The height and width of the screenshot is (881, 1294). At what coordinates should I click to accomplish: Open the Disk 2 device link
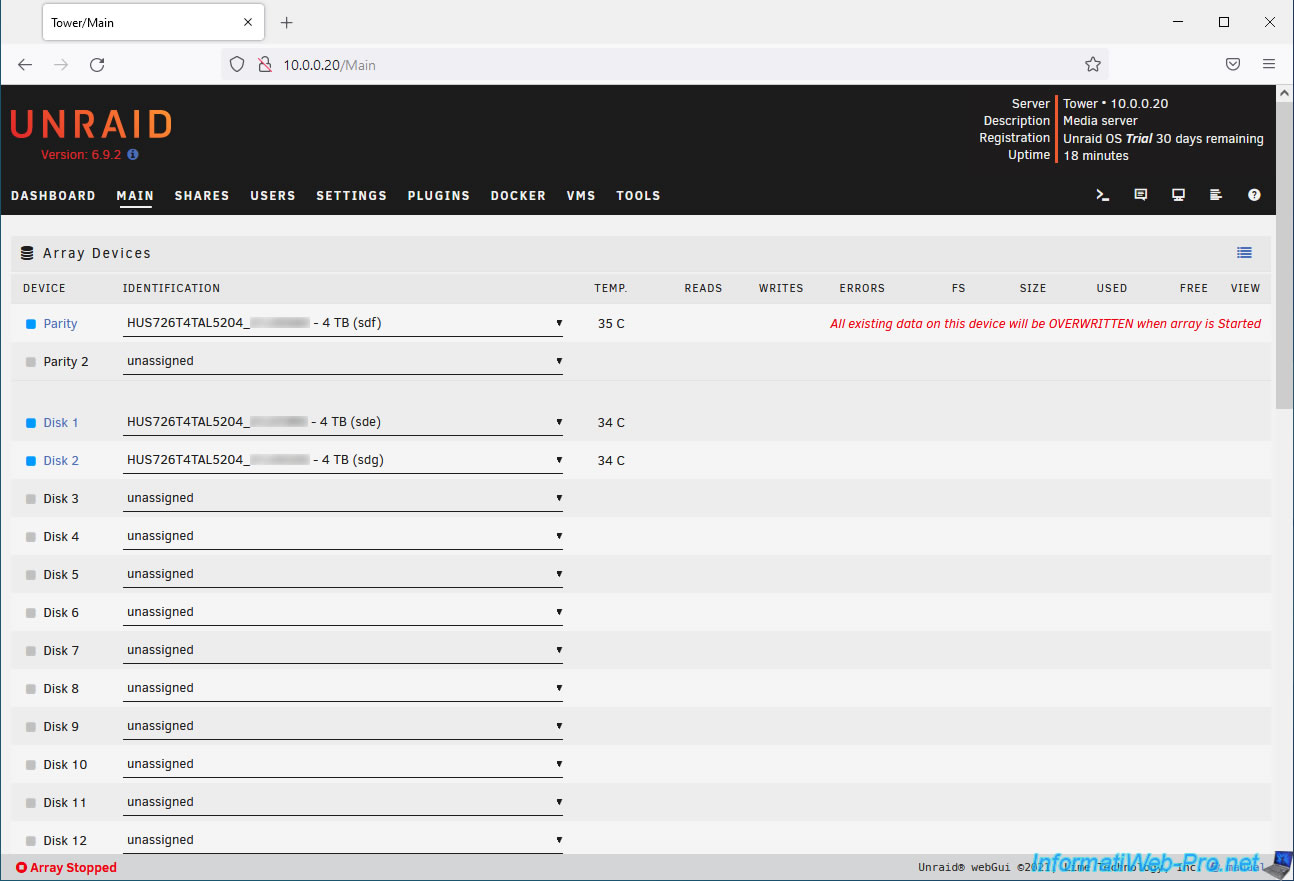61,461
